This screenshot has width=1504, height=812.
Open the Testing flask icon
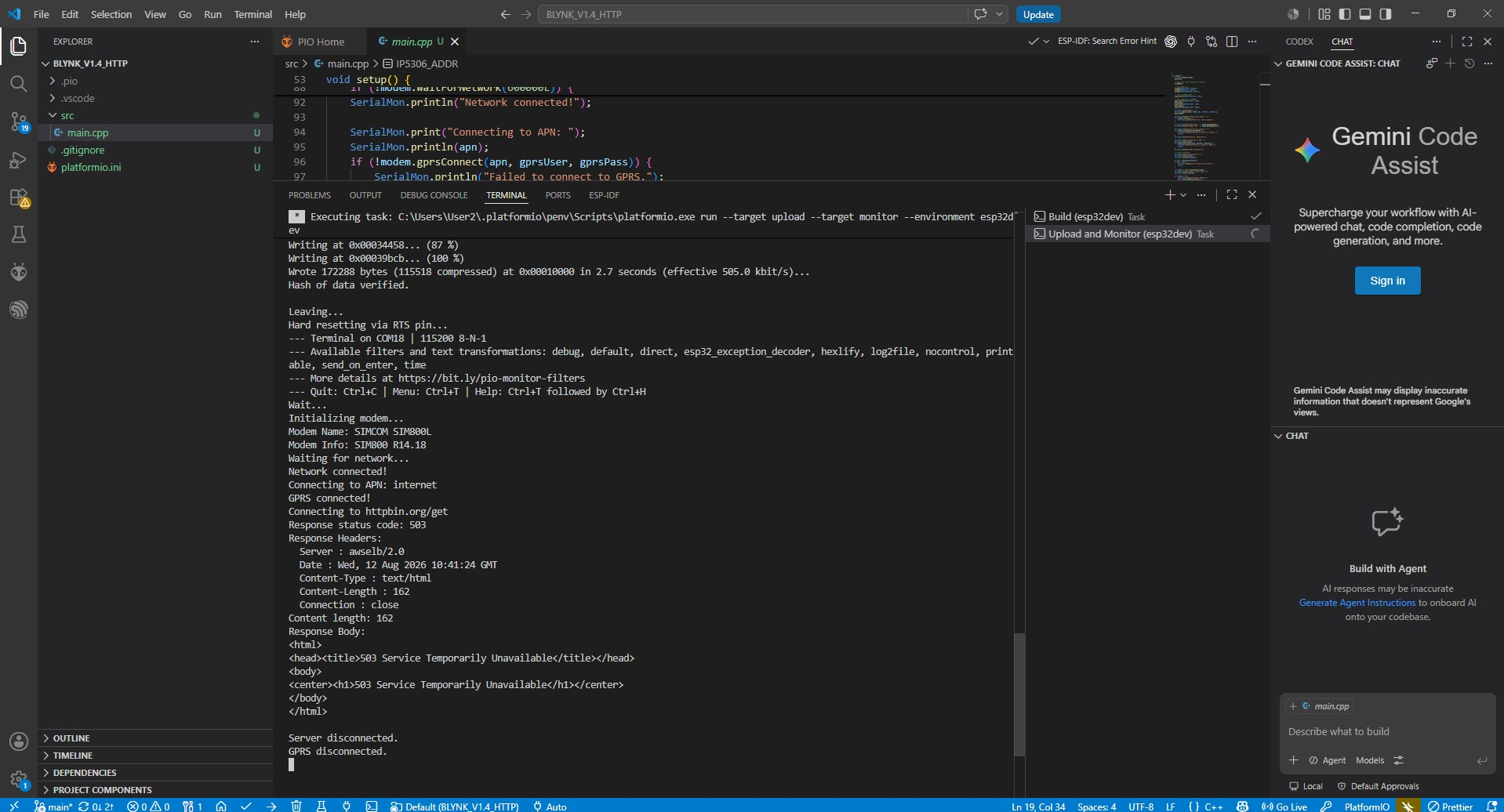tap(19, 234)
